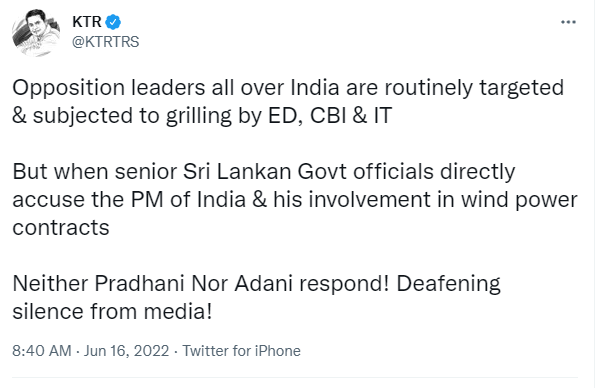Click the Jun 16, 2022 date

126,351
